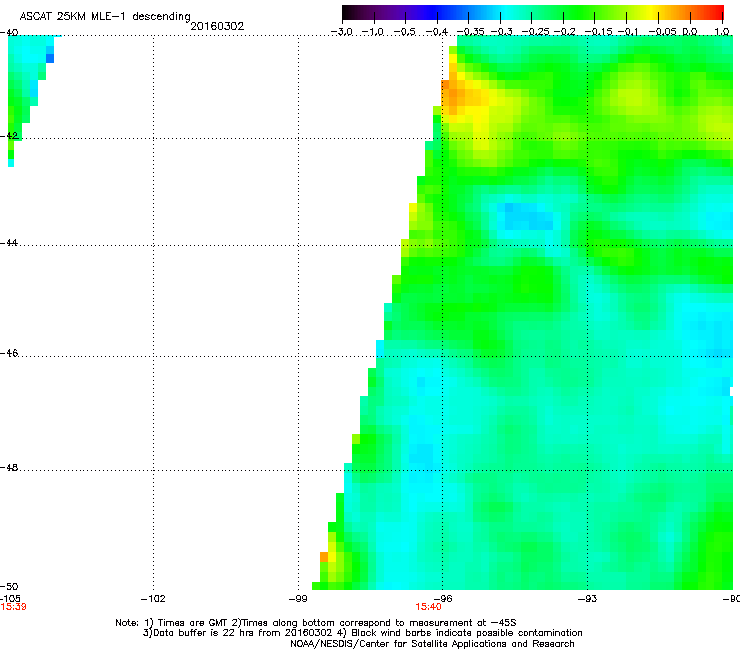
Task: Click the title 'ASCAT 25KM MLE-1 descending'
Action: pyautogui.click(x=105, y=17)
